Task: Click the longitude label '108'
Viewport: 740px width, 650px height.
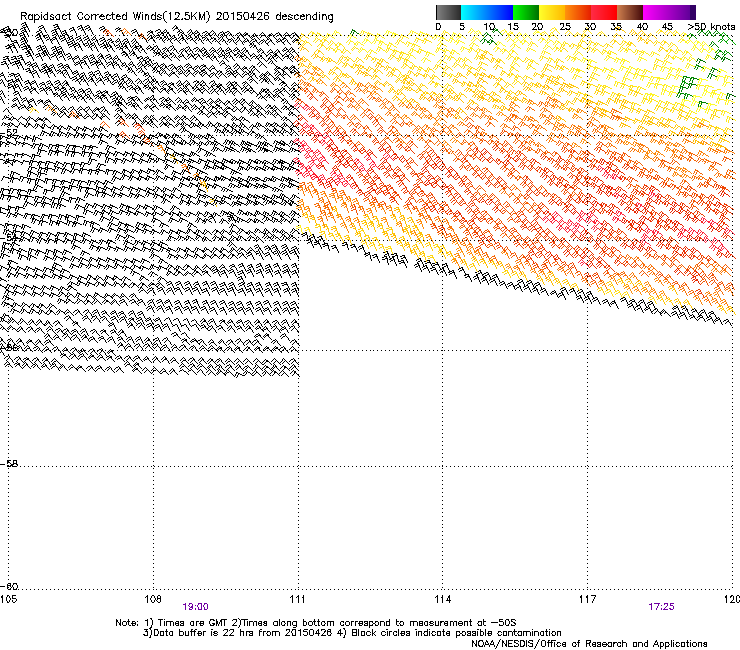Action: (153, 599)
